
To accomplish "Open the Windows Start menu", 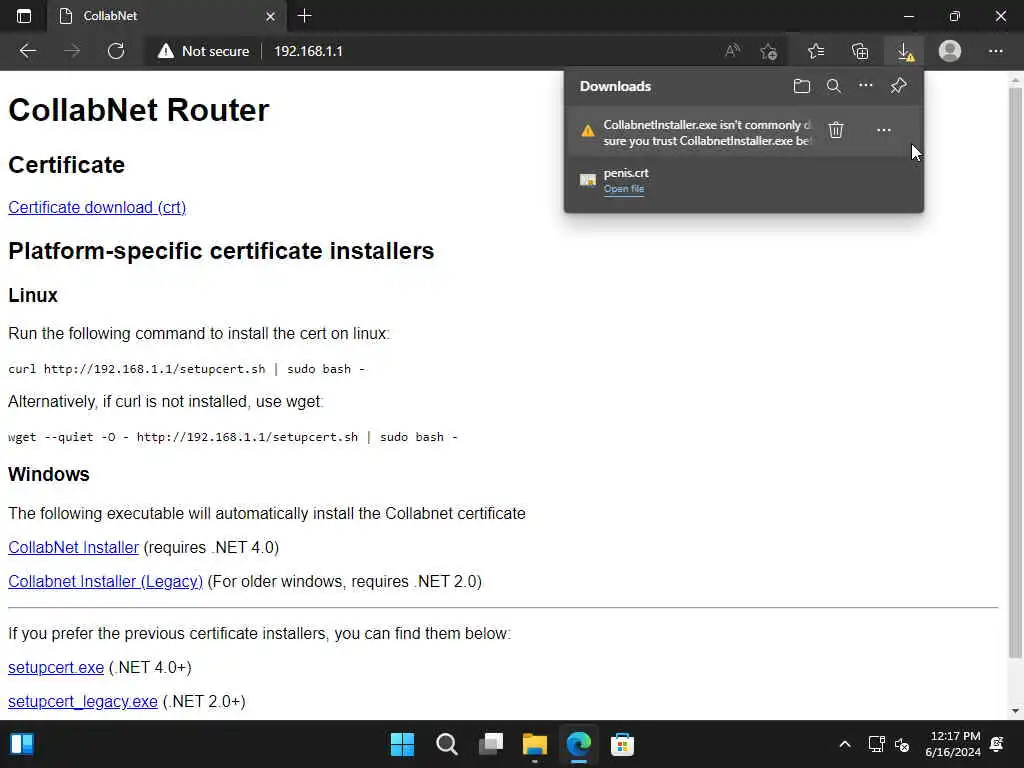I will pyautogui.click(x=402, y=744).
